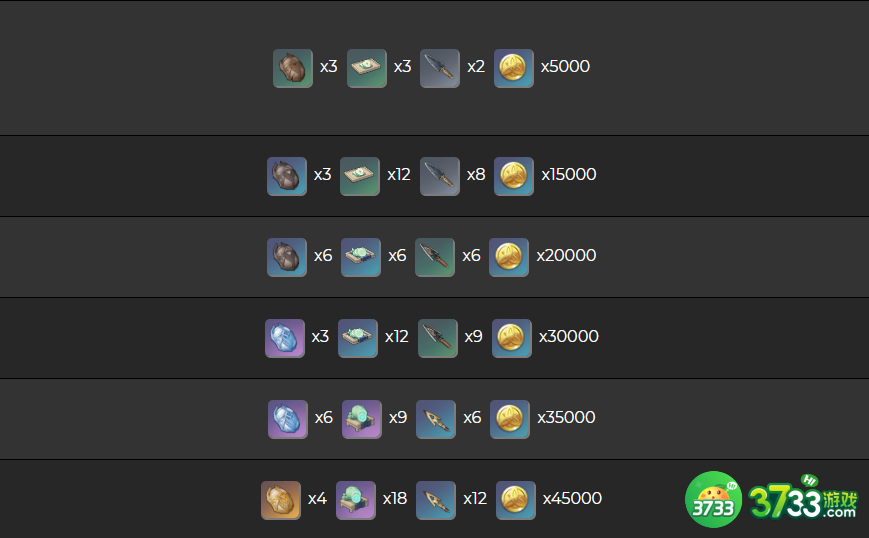Select the golden ore icon next to x4
This screenshot has width=869, height=538.
click(281, 500)
